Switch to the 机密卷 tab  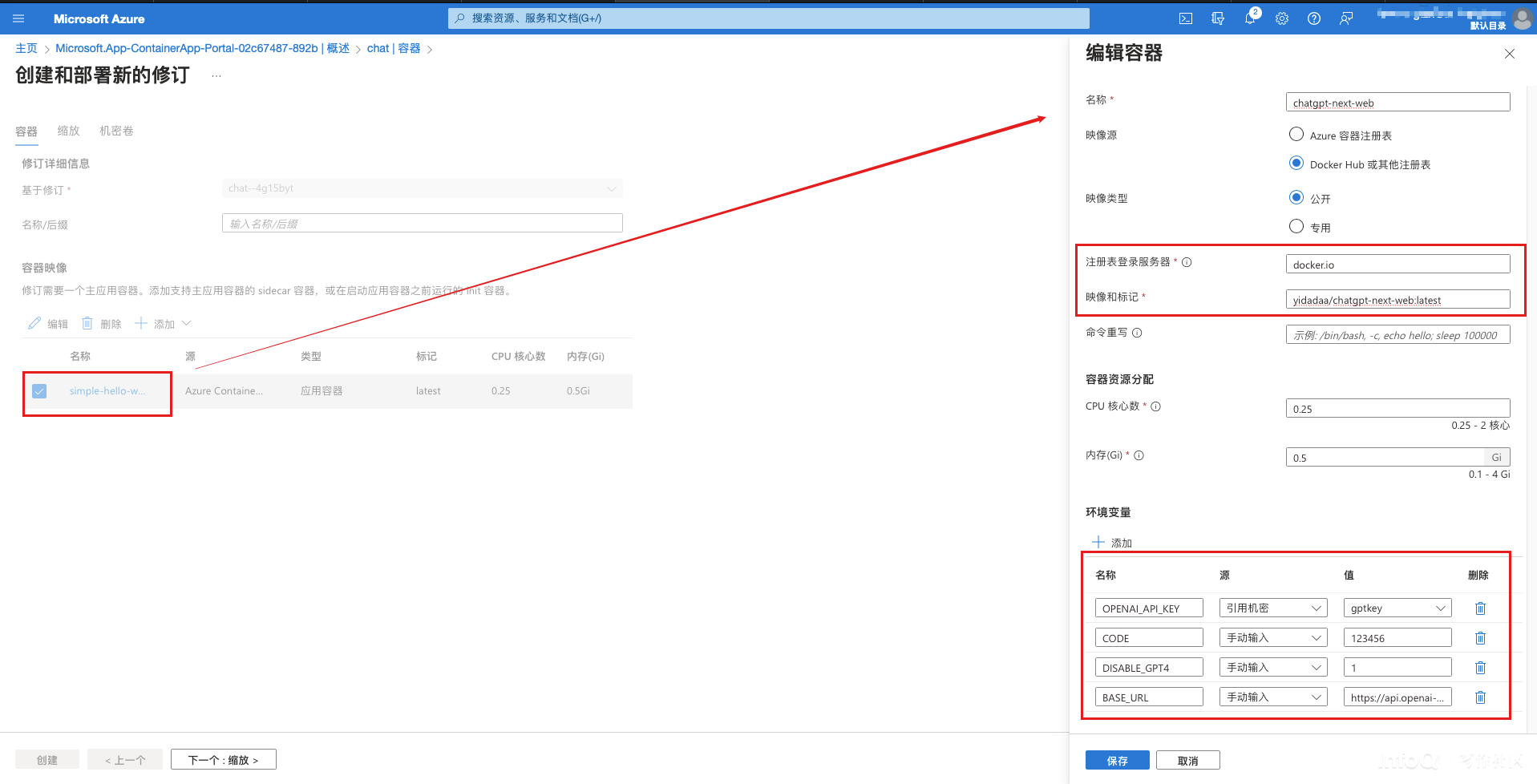point(116,131)
